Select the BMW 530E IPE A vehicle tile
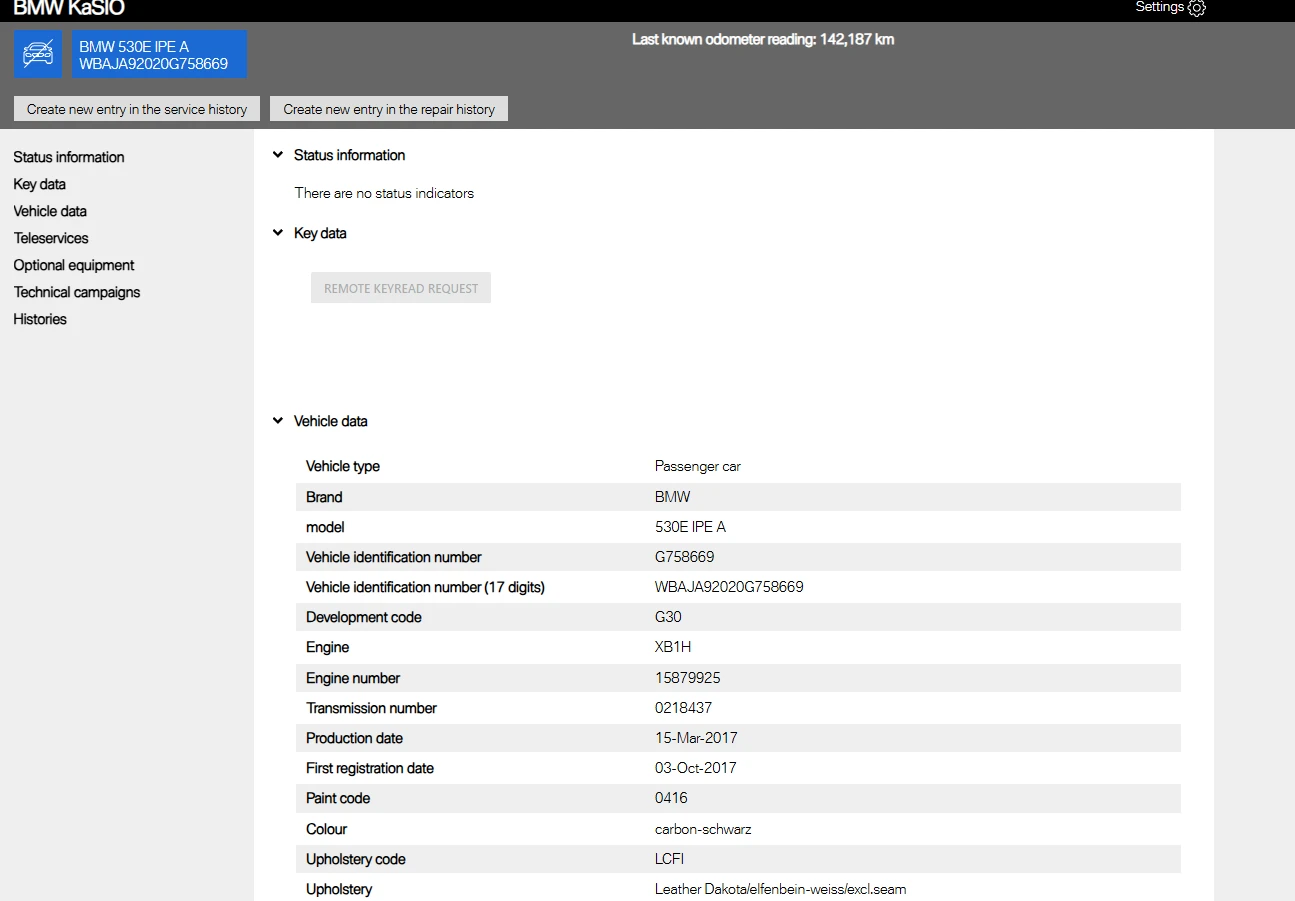 tap(159, 54)
